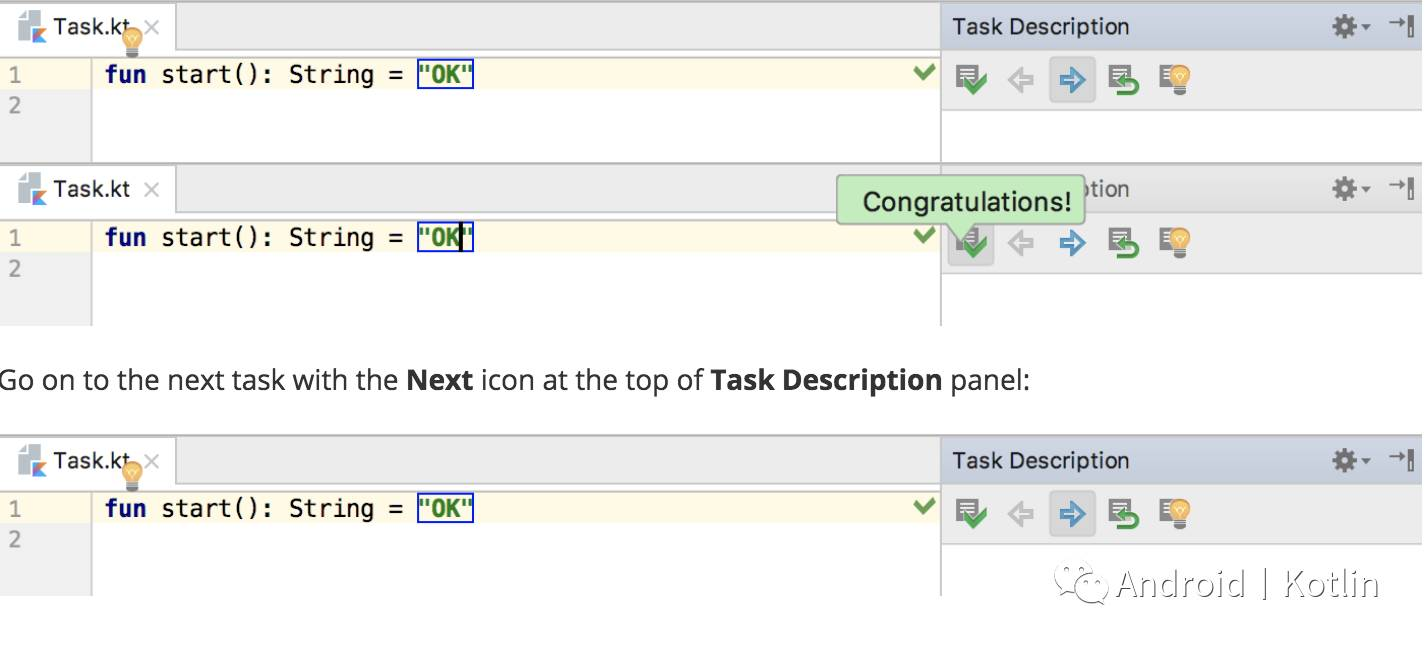The height and width of the screenshot is (646, 1426).
Task: Click the Congratulations! balloon
Action: coord(965,202)
